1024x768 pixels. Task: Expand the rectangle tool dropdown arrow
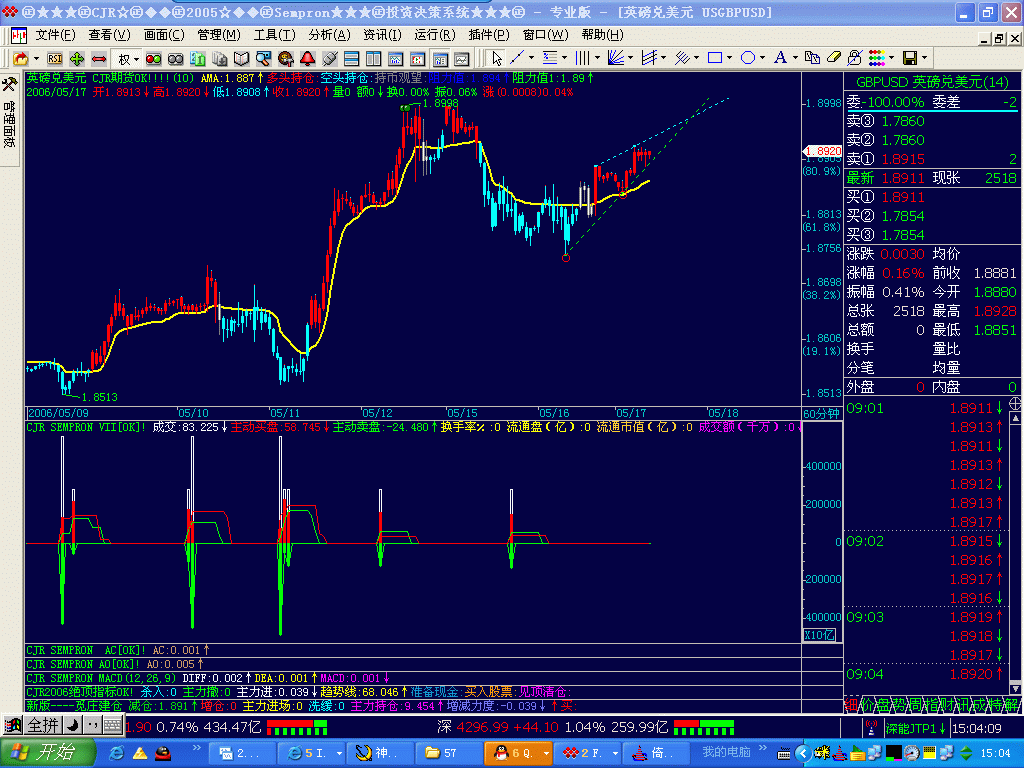[x=729, y=58]
